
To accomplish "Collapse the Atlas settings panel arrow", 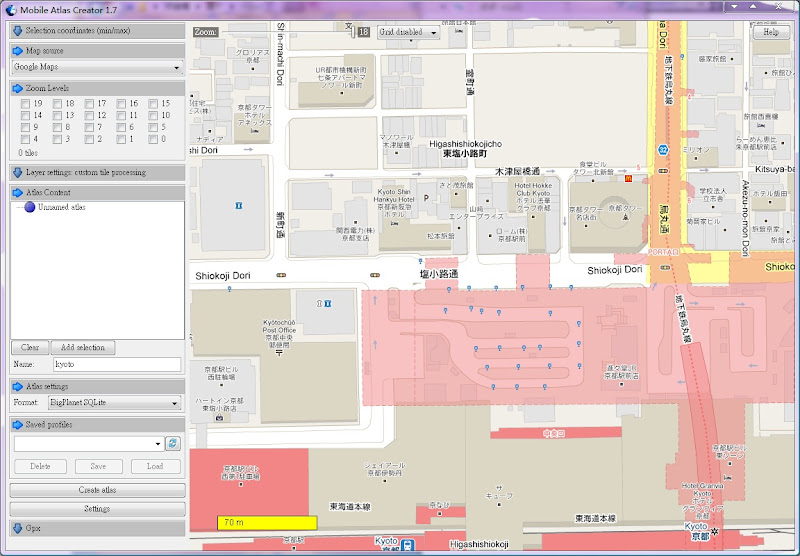I will click(x=18, y=386).
